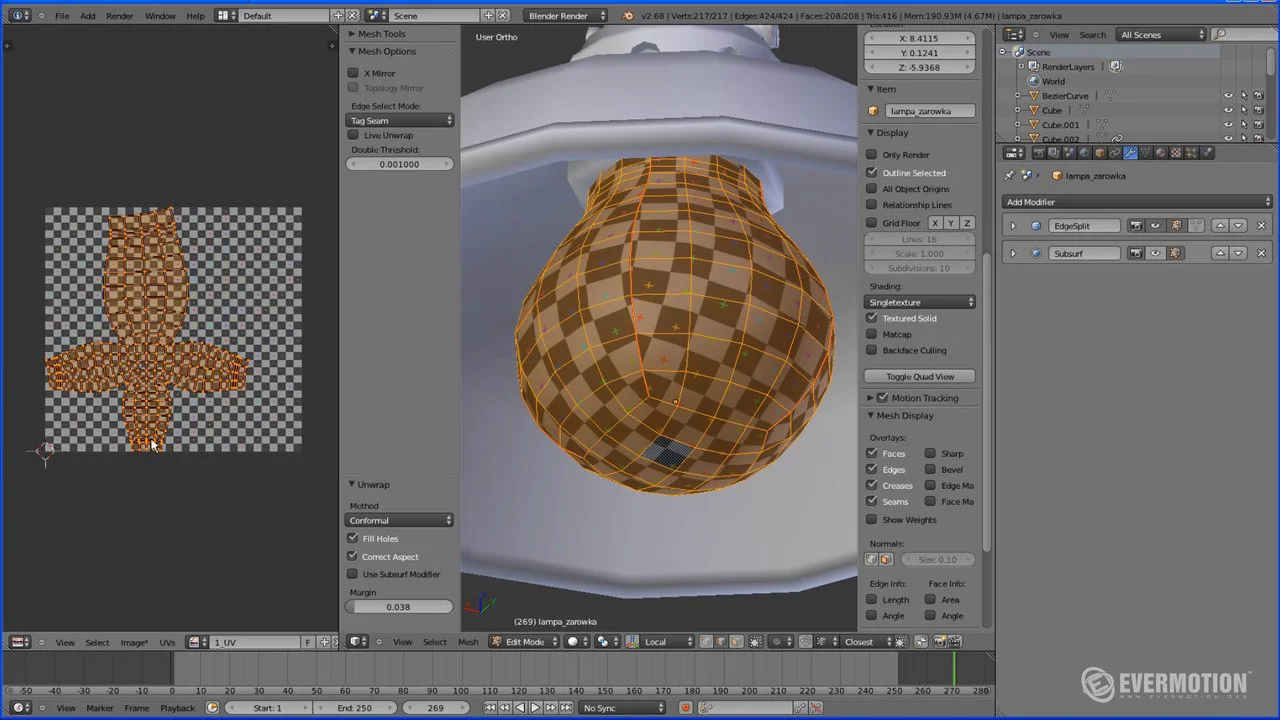Enable the X Mirror checkbox
1280x720 pixels.
coord(353,73)
